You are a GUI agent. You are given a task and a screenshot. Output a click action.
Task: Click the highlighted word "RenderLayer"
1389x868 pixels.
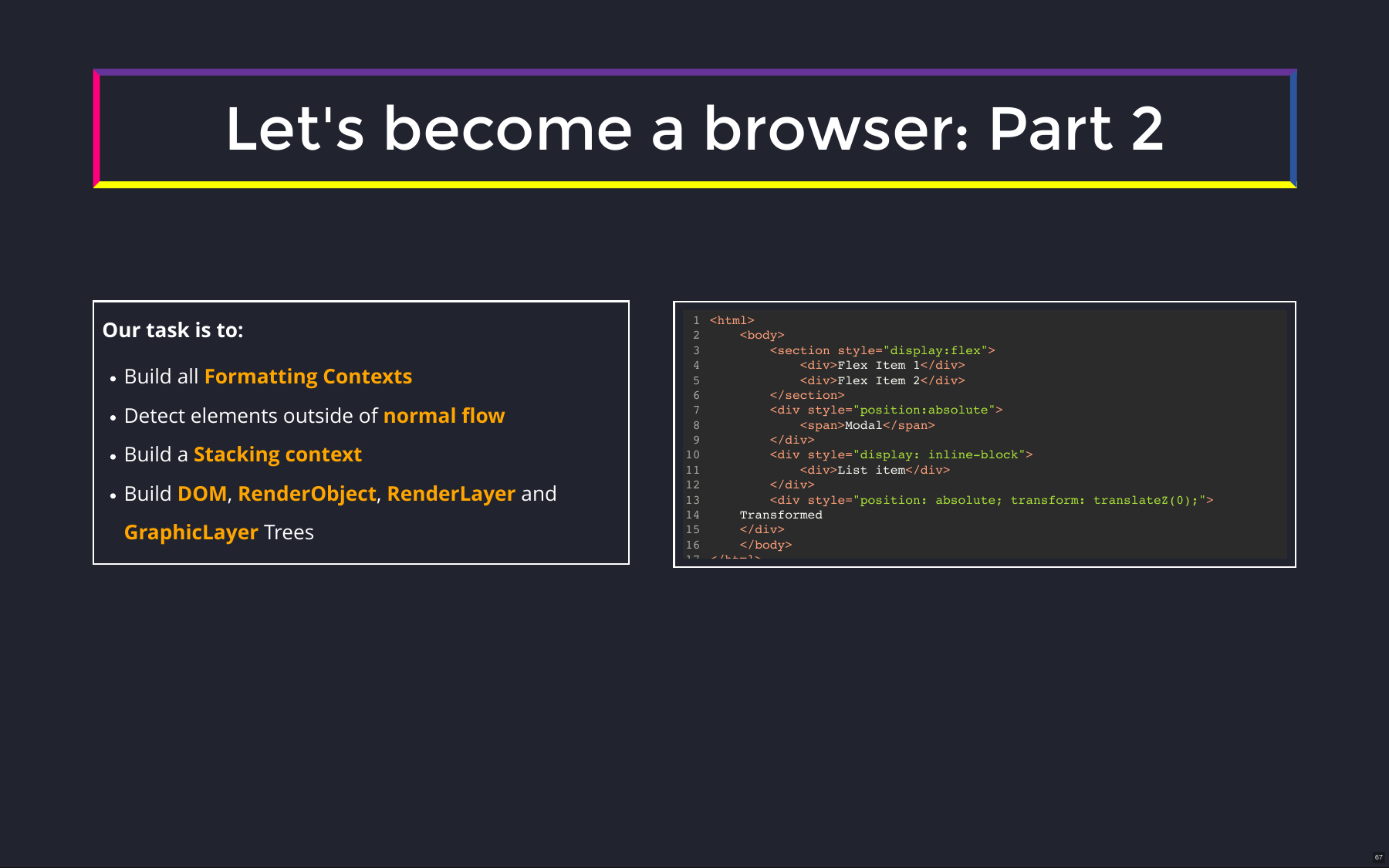click(451, 494)
